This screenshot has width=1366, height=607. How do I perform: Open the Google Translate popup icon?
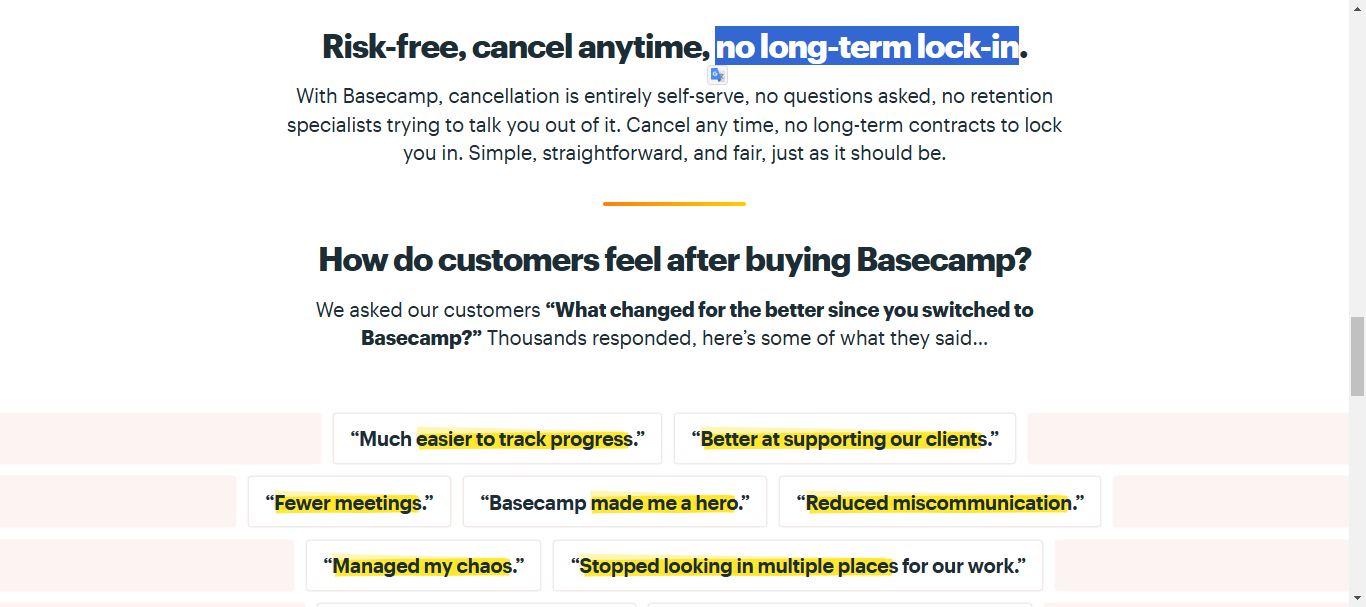717,74
